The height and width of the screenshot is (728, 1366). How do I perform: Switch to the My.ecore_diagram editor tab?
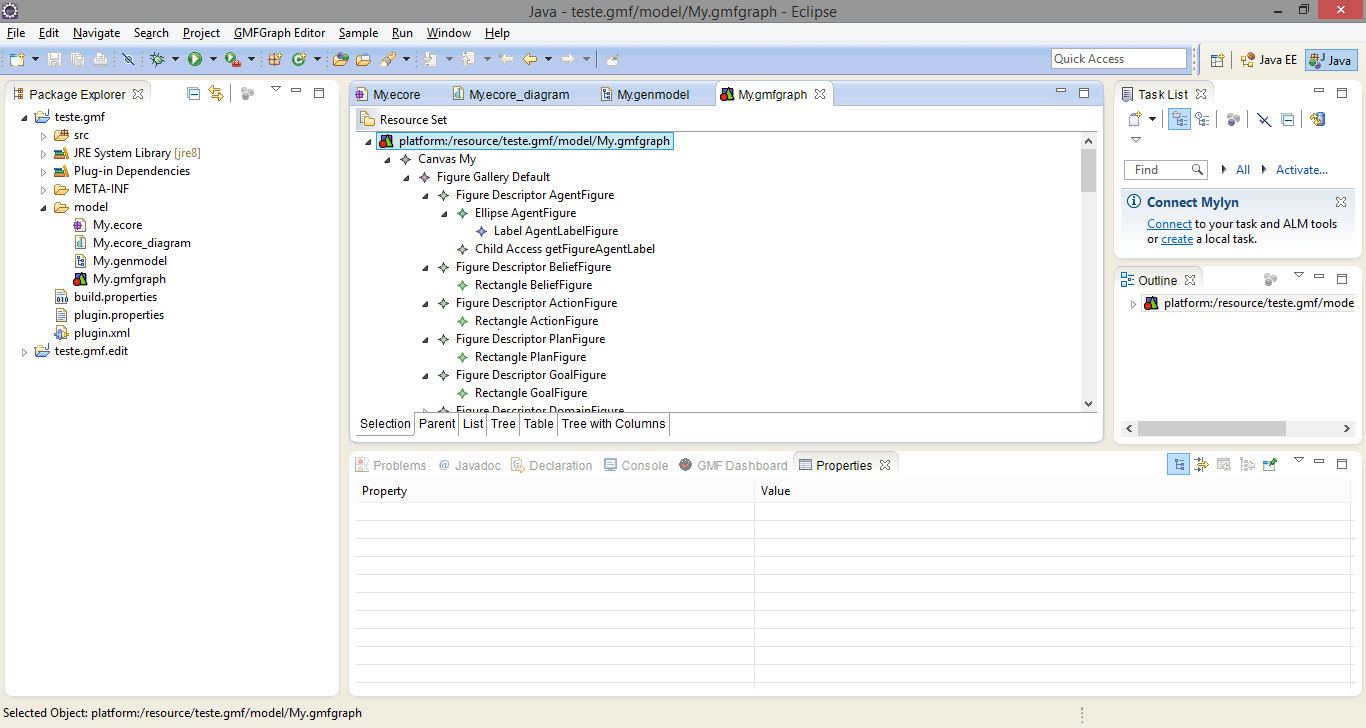[510, 94]
